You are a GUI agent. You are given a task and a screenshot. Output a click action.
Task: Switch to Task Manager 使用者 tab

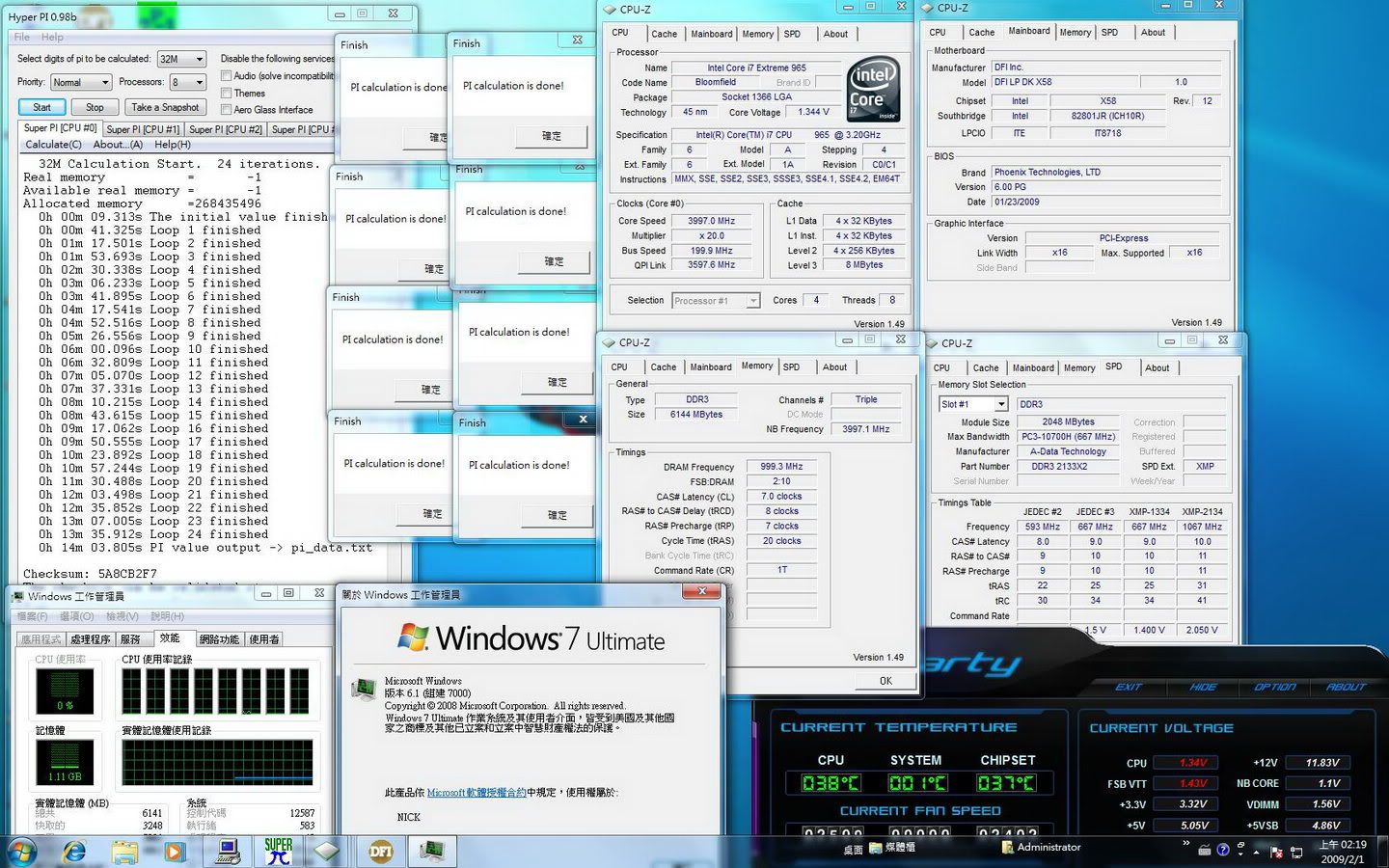coord(264,639)
